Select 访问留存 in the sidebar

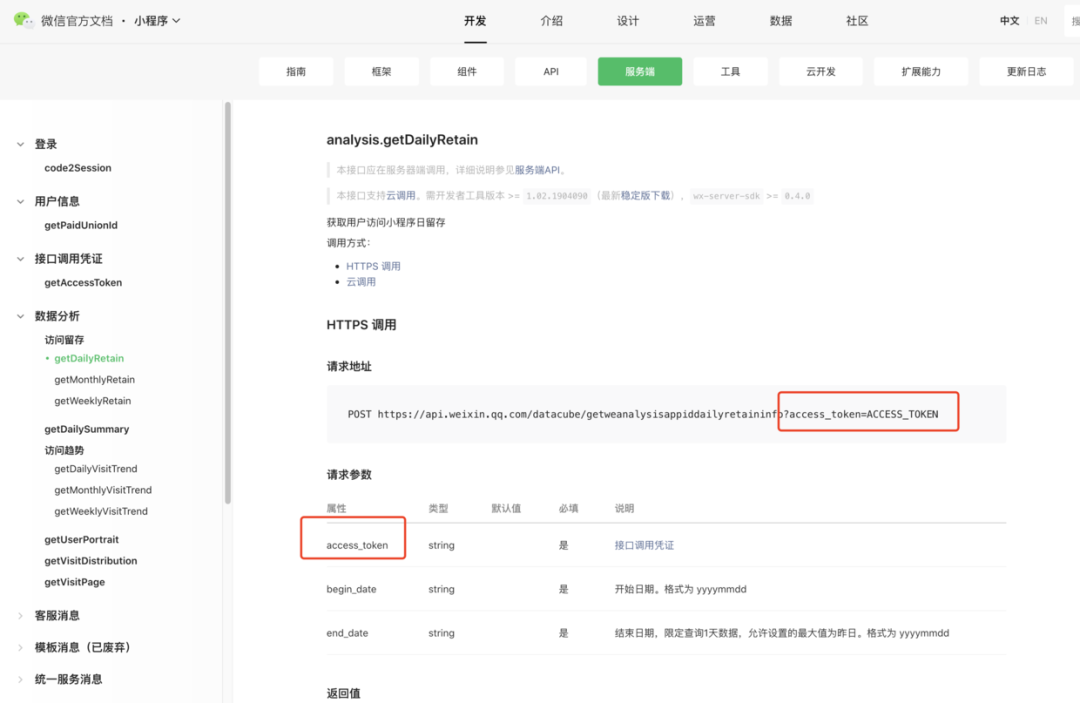(x=65, y=339)
